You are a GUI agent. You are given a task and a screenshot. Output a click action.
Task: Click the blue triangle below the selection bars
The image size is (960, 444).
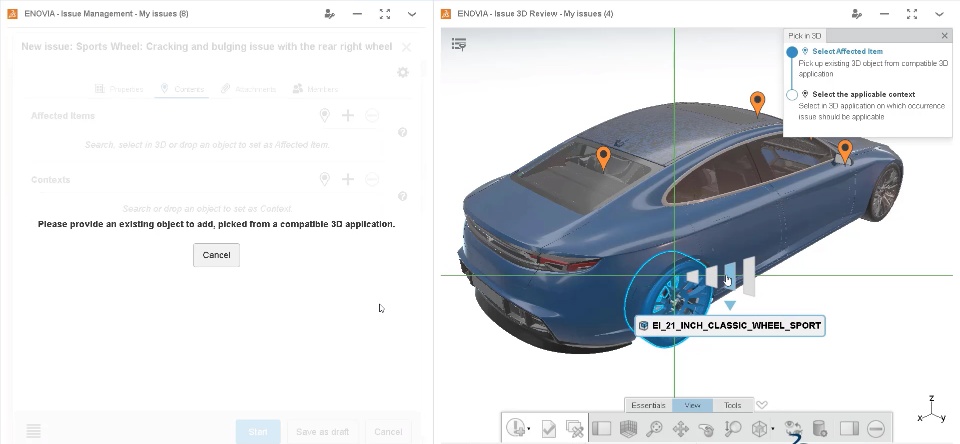click(x=730, y=305)
